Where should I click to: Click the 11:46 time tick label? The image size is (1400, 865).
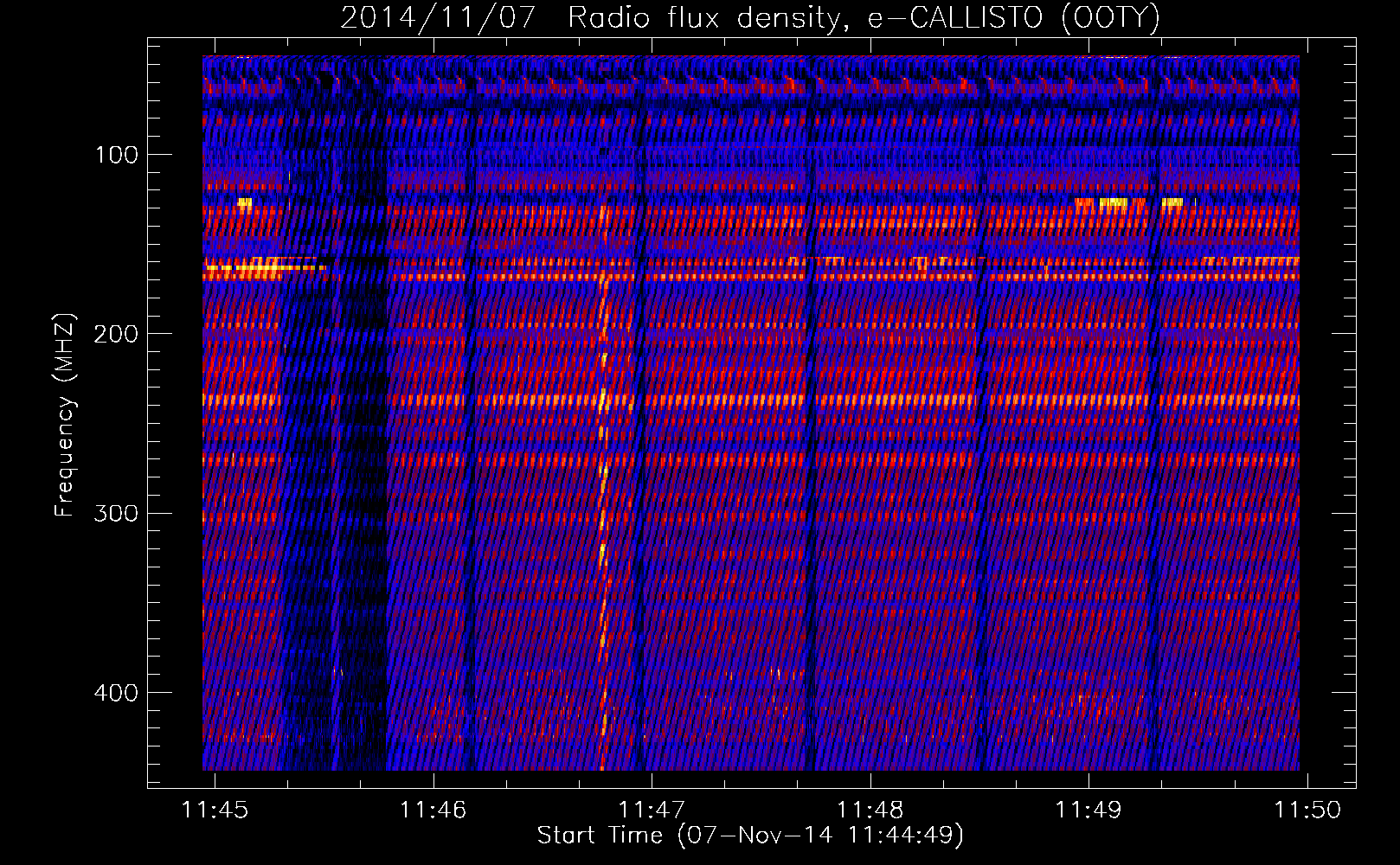(433, 810)
